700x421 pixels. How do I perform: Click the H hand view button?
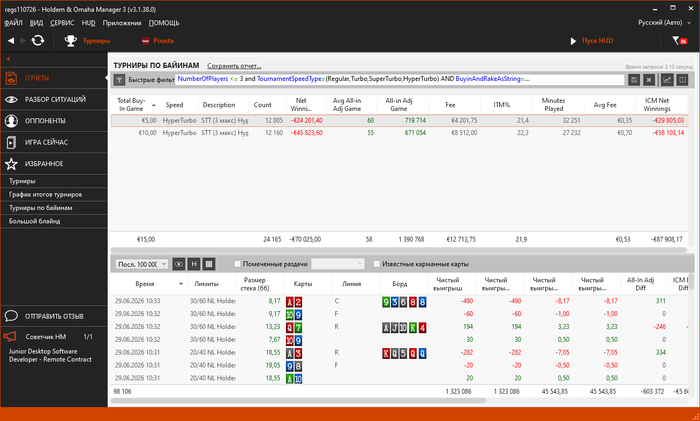tap(194, 264)
